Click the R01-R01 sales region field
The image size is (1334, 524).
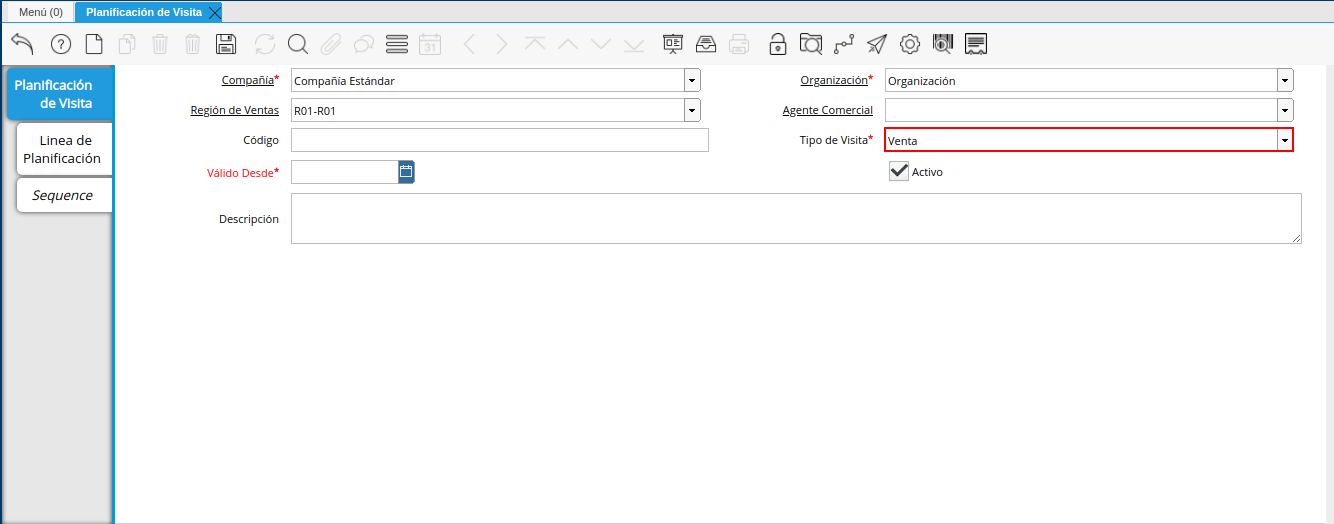488,111
